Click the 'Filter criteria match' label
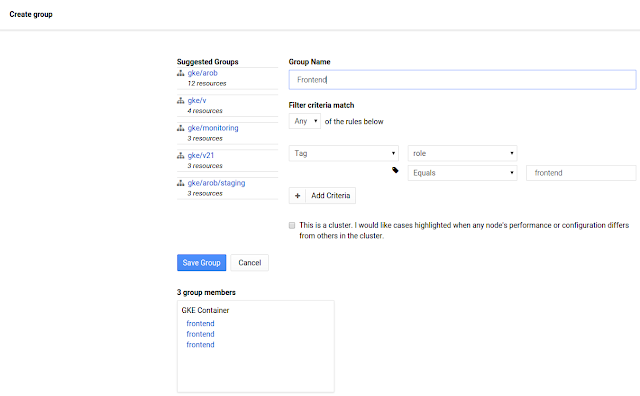 [x=321, y=105]
